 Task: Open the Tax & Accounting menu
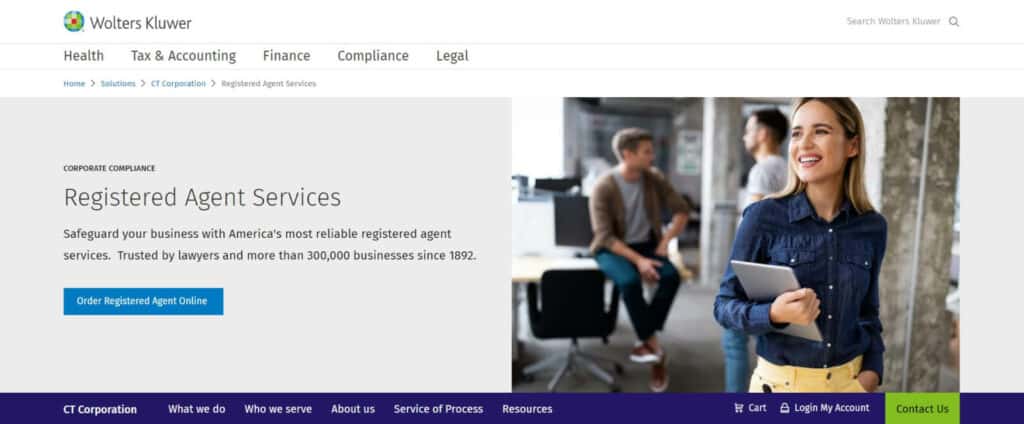183,56
